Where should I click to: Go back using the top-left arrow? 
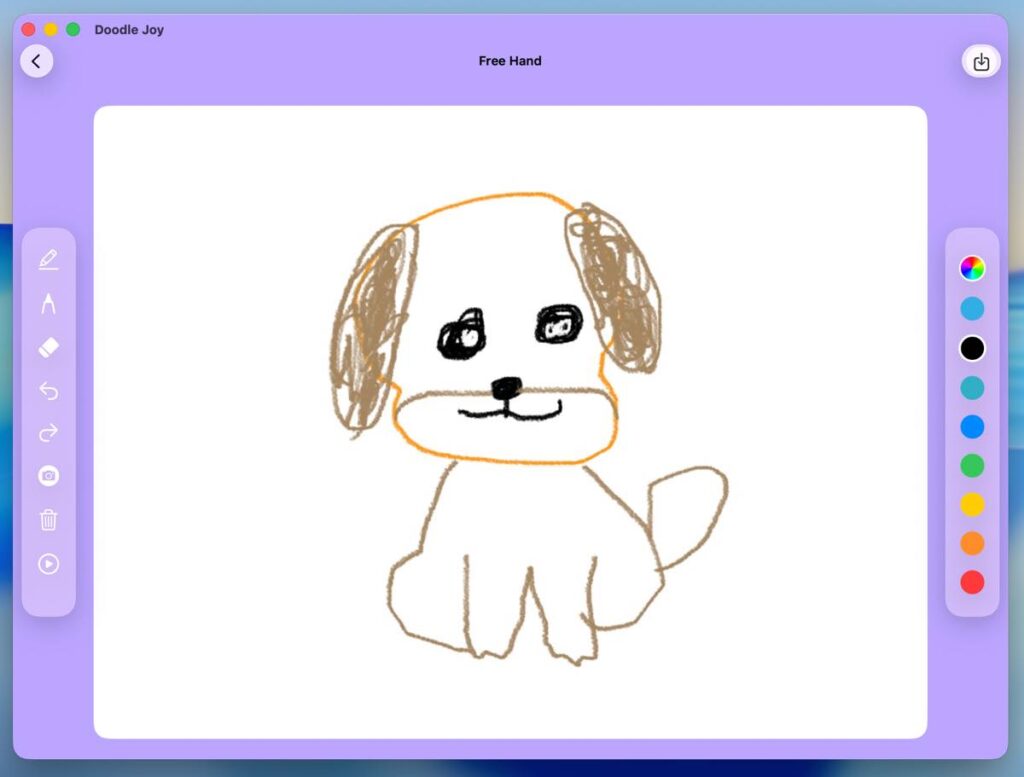pos(36,61)
